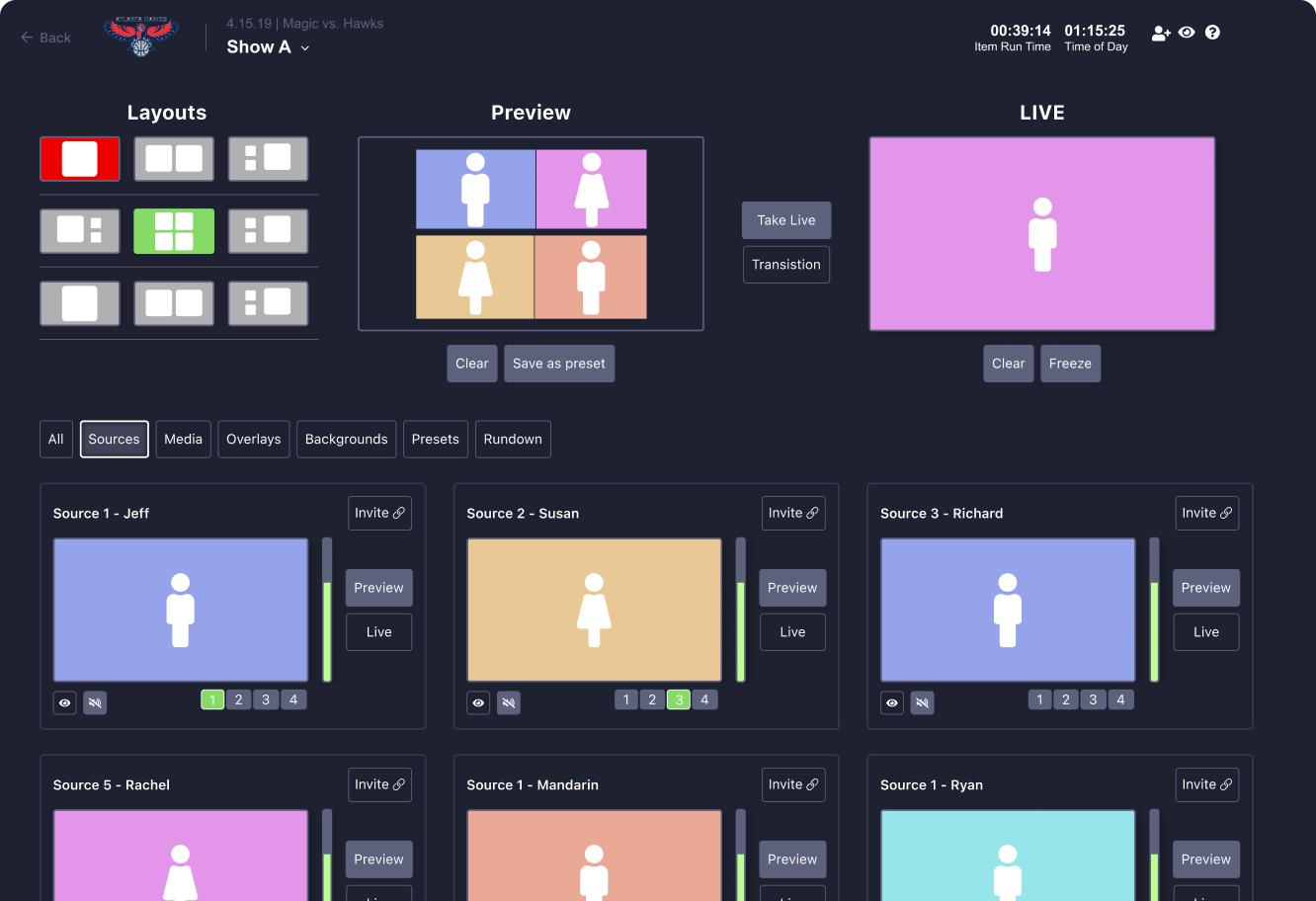Clear the Preview pane

472,364
